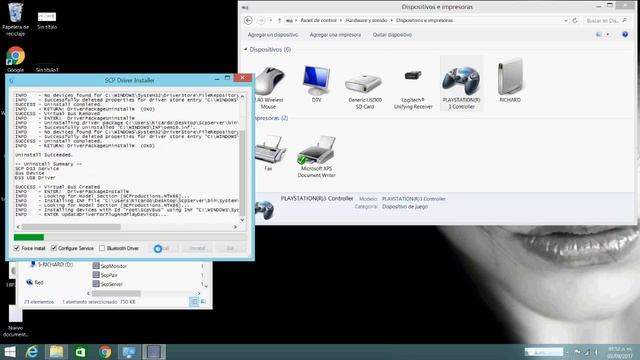Viewport: 640px width, 360px height.
Task: Click the Impresoras (2) section header
Action: 270,118
